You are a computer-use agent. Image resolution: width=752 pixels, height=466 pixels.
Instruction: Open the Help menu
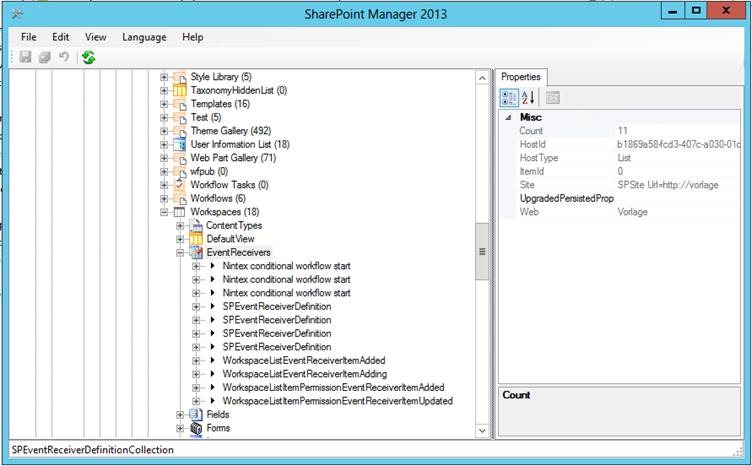click(192, 37)
